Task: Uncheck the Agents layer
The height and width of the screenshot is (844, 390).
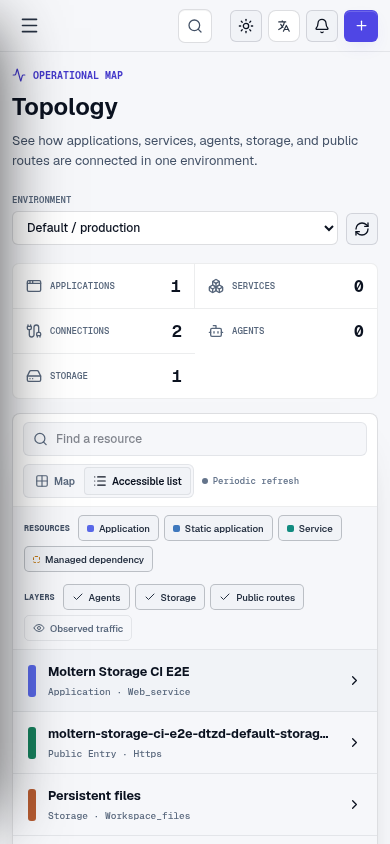Action: [96, 597]
